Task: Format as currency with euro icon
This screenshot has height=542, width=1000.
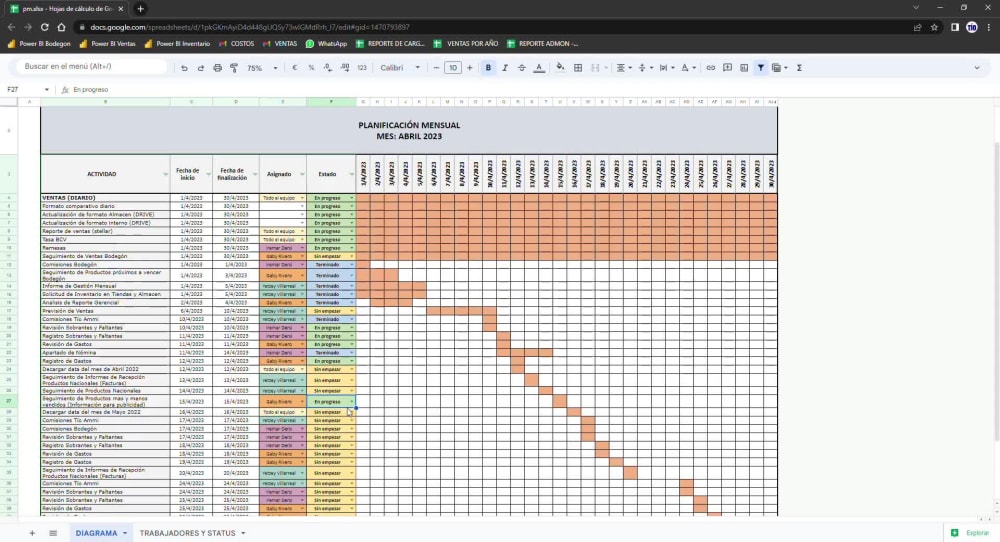Action: point(295,68)
